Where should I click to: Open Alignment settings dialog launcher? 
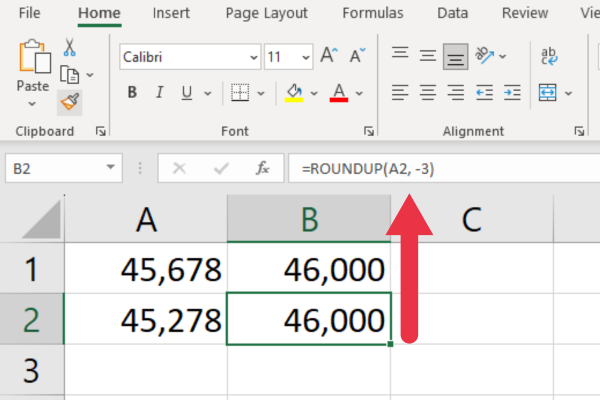coord(579,132)
